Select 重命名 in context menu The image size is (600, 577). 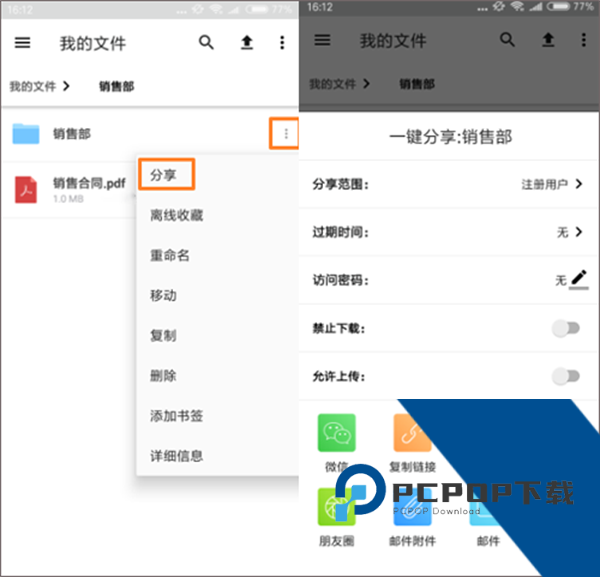(170, 255)
